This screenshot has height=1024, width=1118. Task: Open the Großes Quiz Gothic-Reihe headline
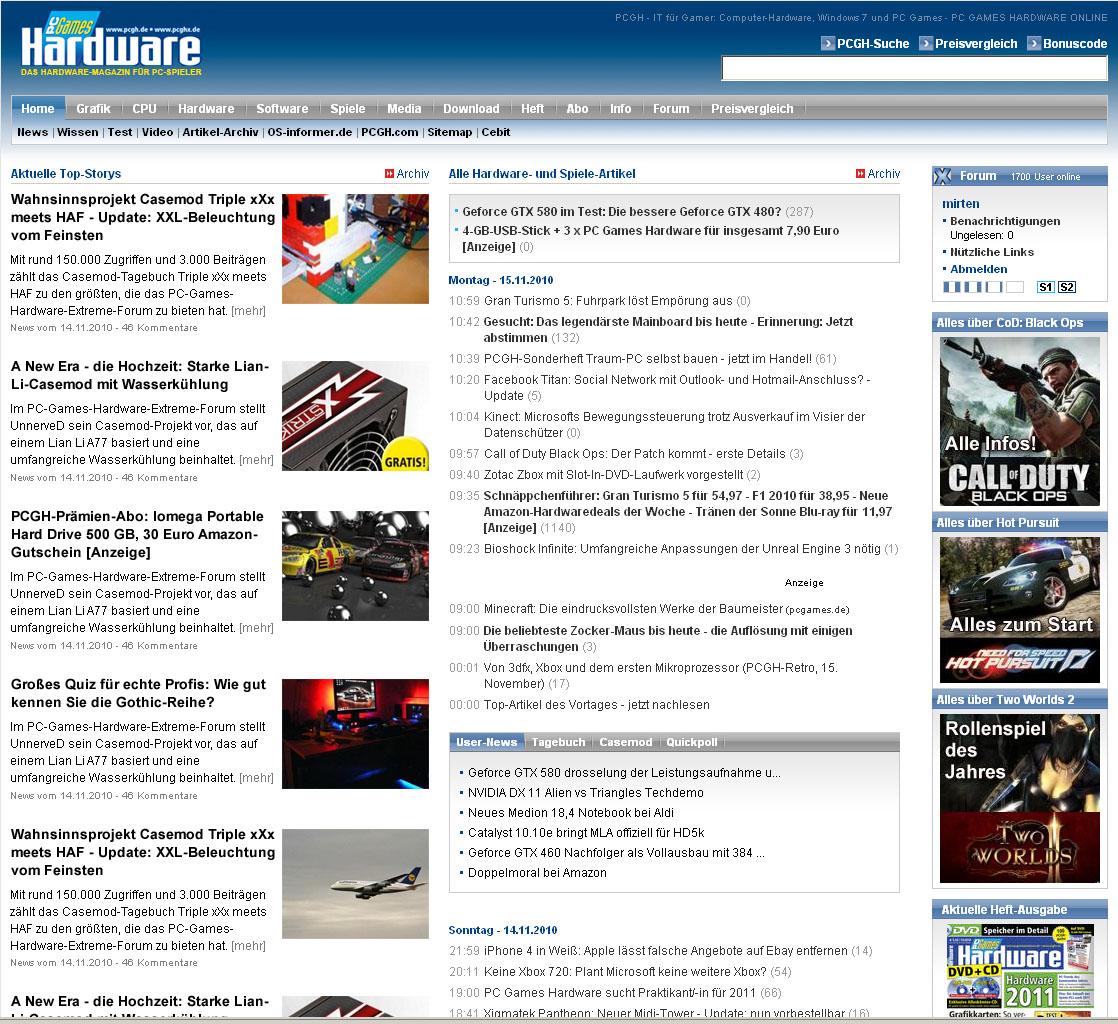click(138, 693)
